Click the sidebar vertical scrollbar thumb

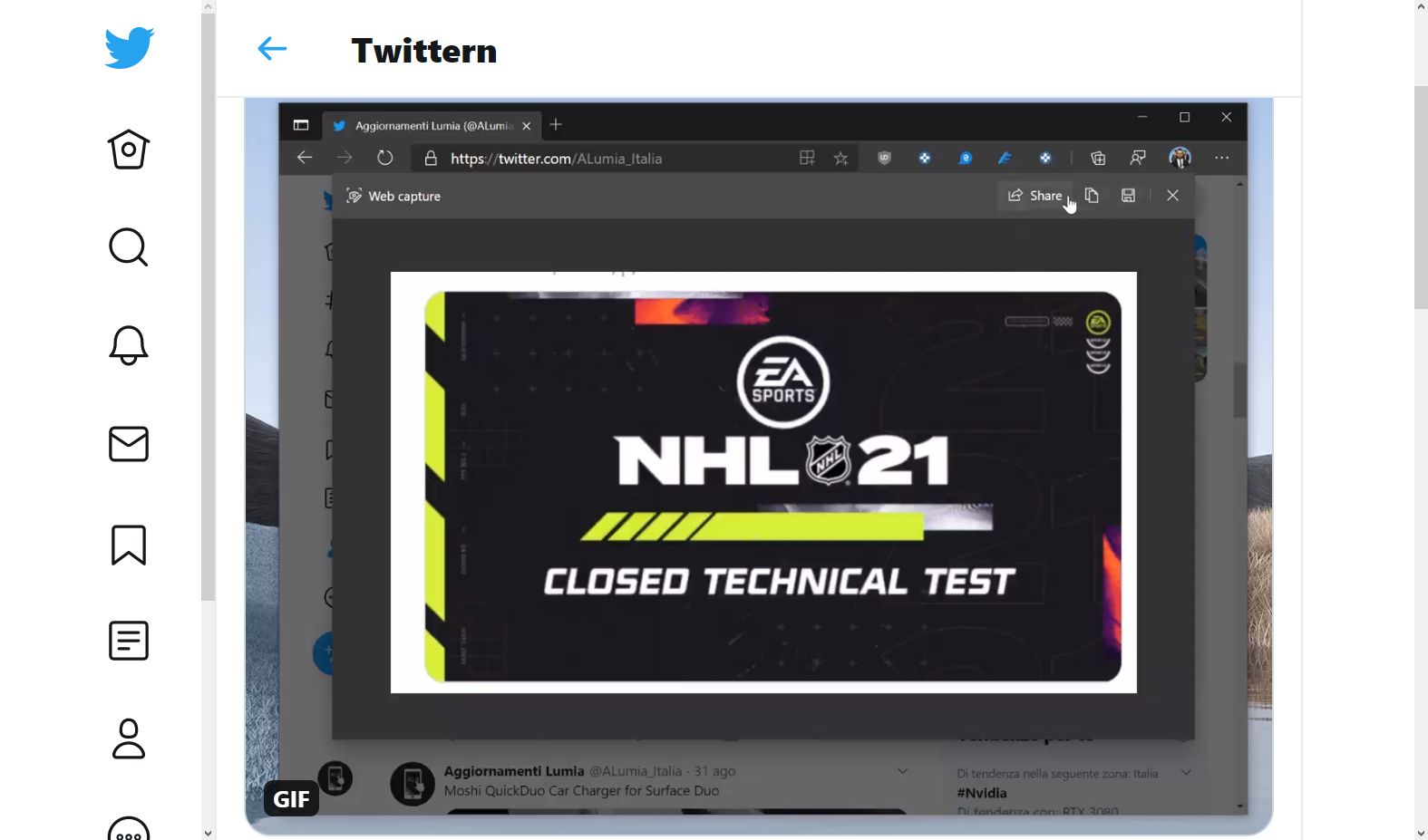(209, 306)
